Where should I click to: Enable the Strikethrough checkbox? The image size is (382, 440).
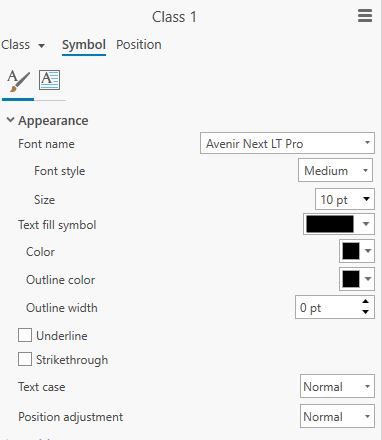point(25,360)
